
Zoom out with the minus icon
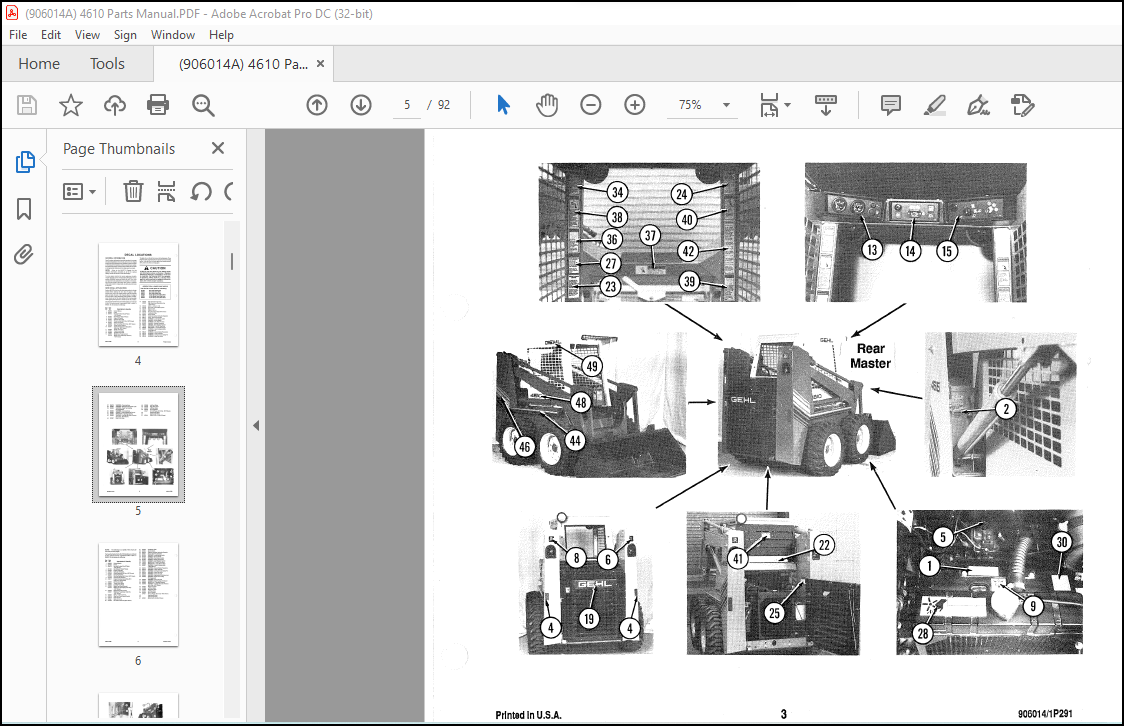point(591,105)
